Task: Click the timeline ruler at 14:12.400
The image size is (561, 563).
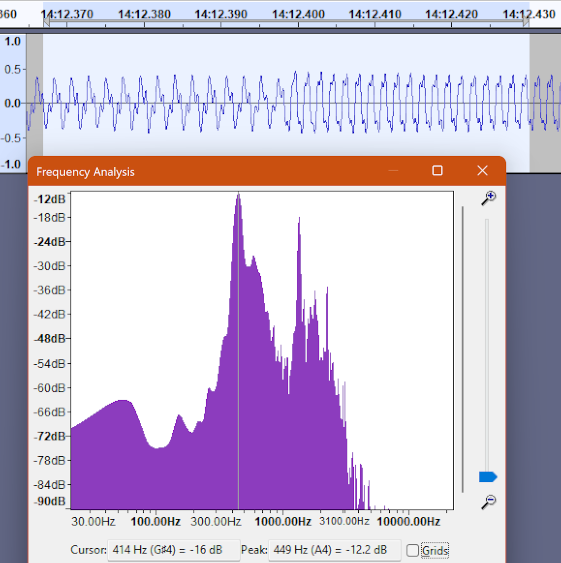Action: (298, 14)
